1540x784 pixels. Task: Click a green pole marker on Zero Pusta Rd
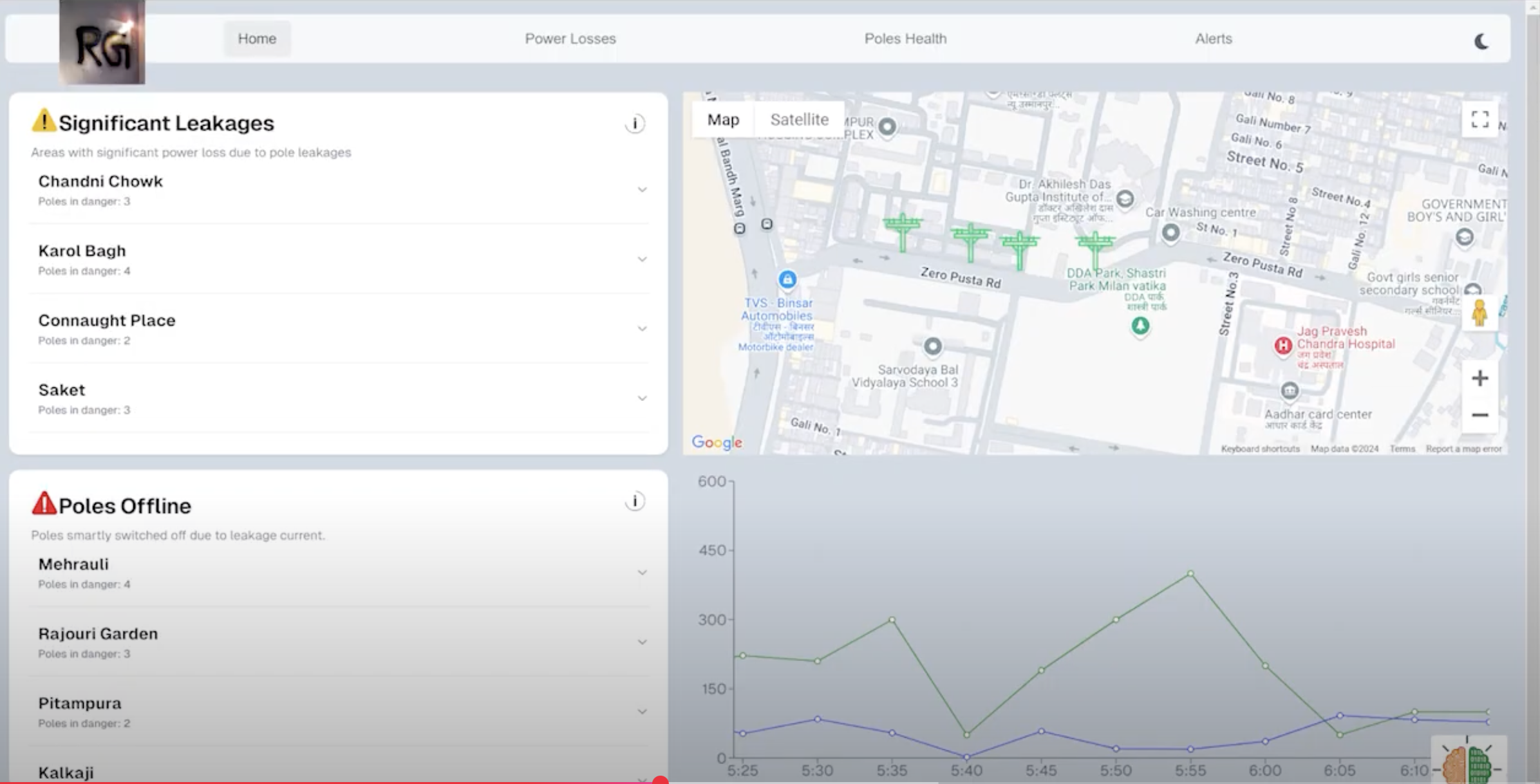coord(903,229)
